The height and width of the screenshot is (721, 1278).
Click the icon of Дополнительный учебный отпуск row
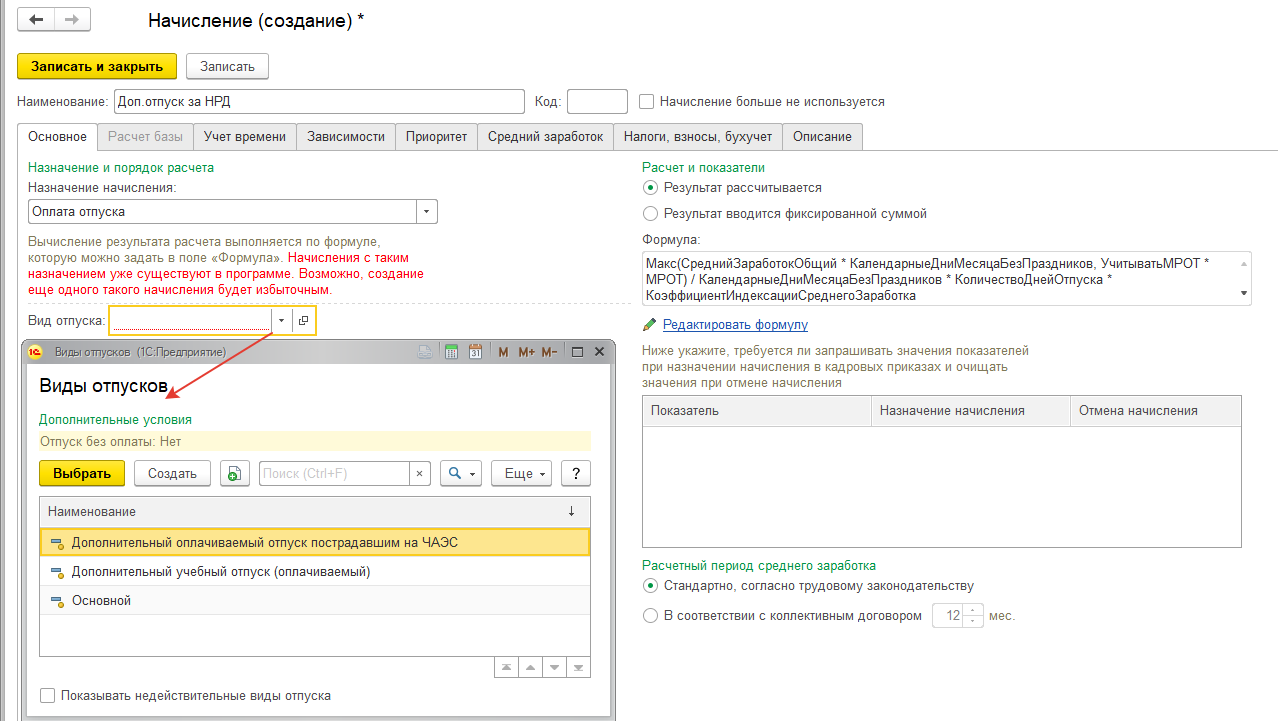pos(57,572)
